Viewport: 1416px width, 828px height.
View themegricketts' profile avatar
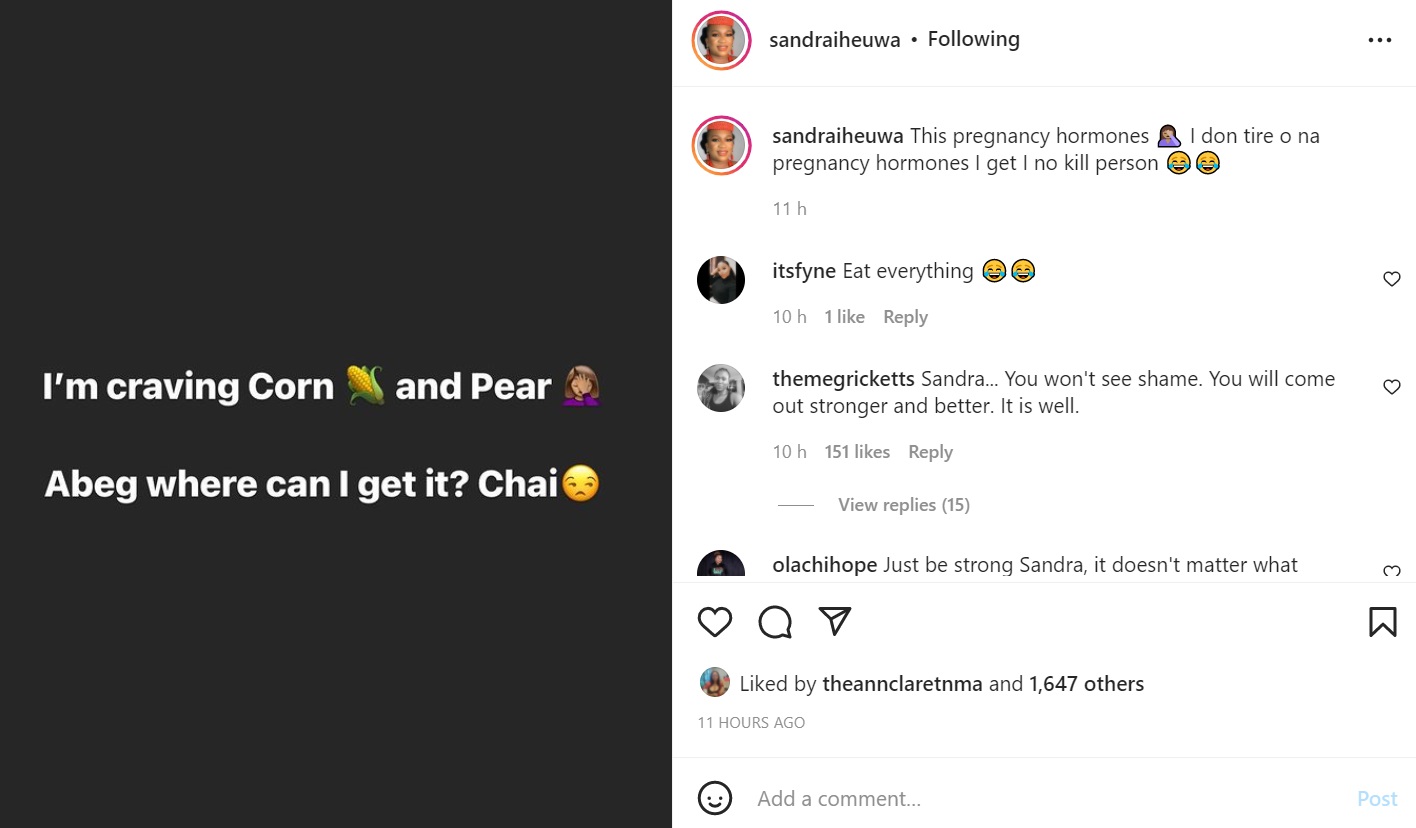[721, 388]
